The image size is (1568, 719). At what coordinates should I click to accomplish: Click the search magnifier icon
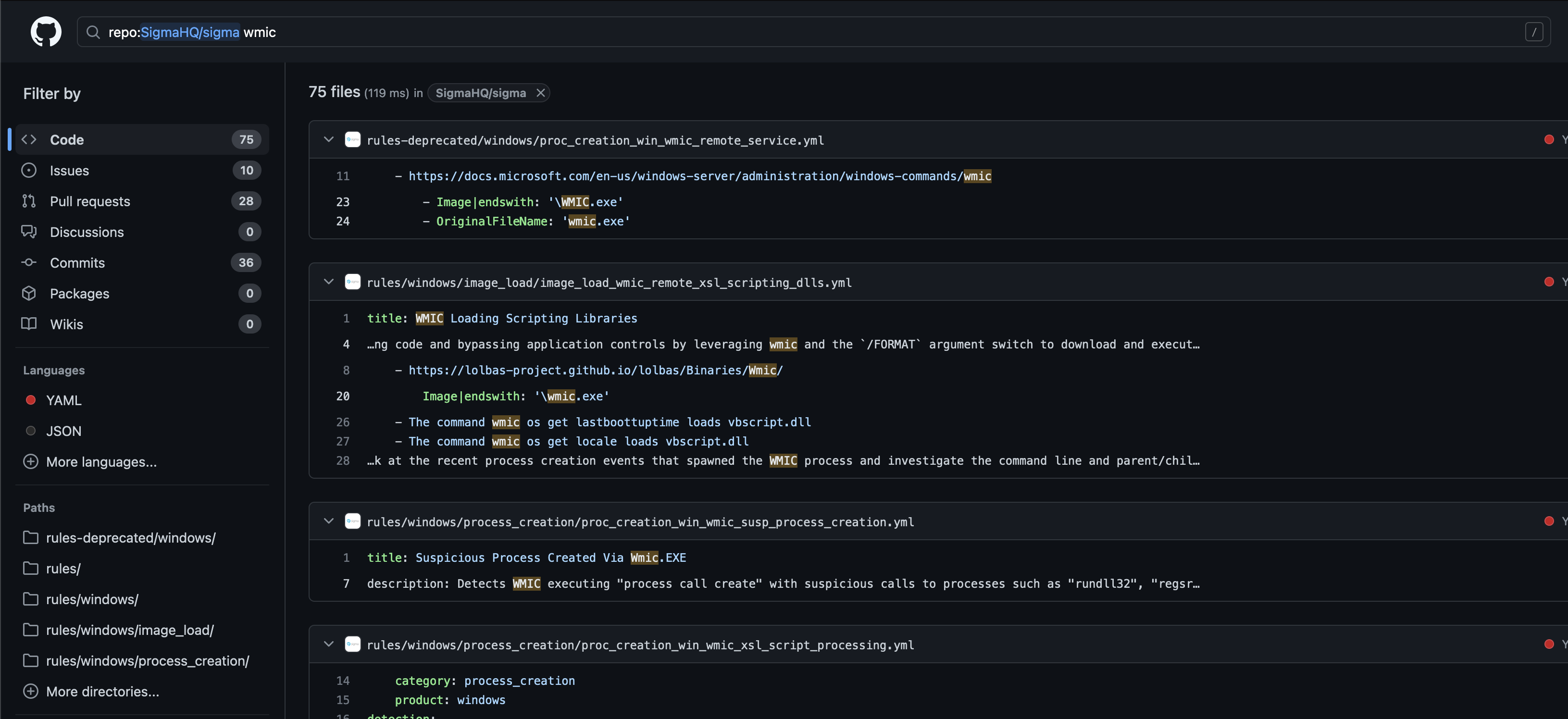pos(93,32)
